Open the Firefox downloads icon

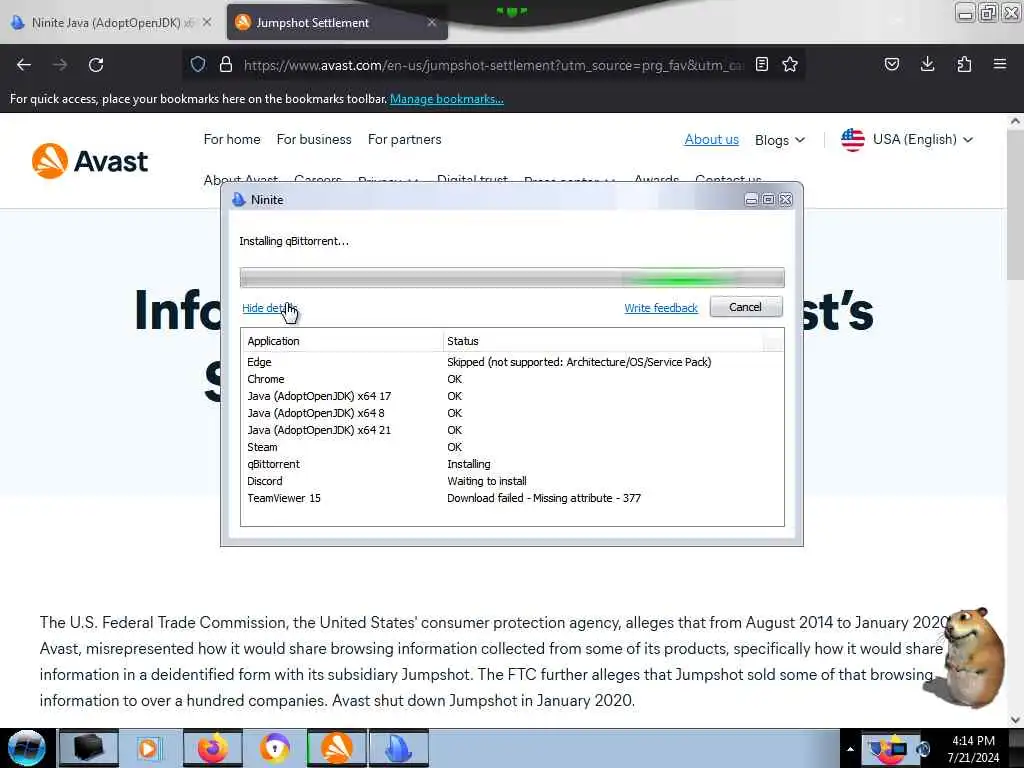tap(927, 64)
